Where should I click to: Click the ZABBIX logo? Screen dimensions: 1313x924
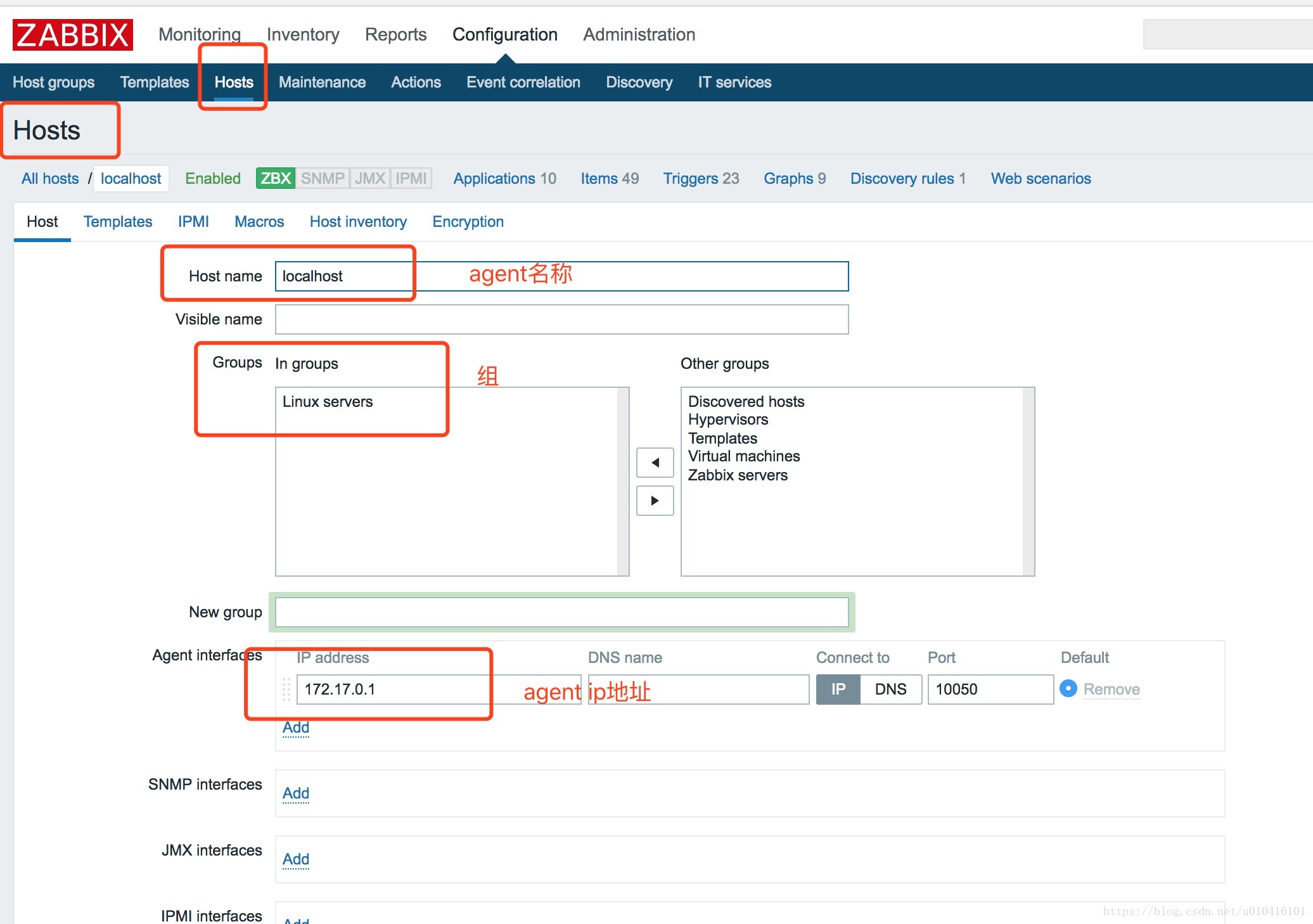(73, 34)
